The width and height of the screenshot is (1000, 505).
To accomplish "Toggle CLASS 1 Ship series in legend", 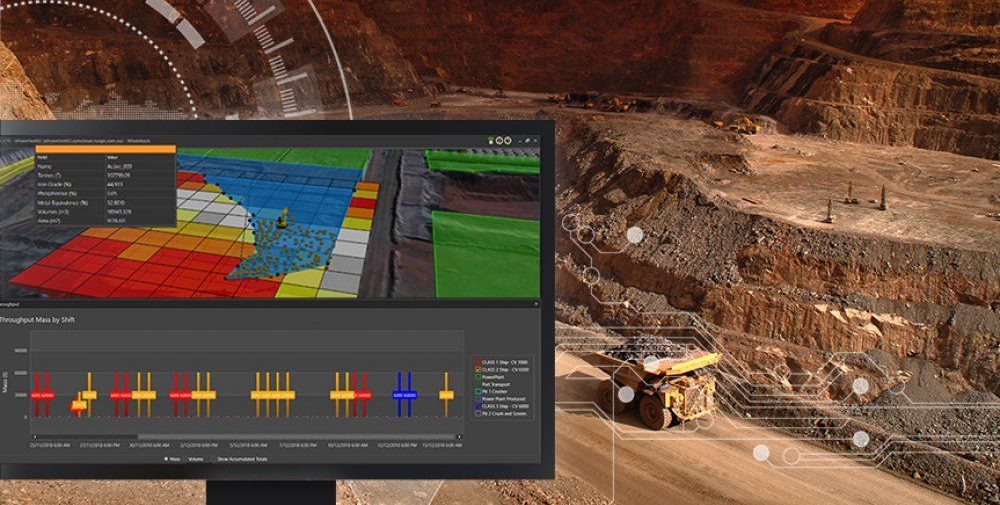I will tap(477, 360).
